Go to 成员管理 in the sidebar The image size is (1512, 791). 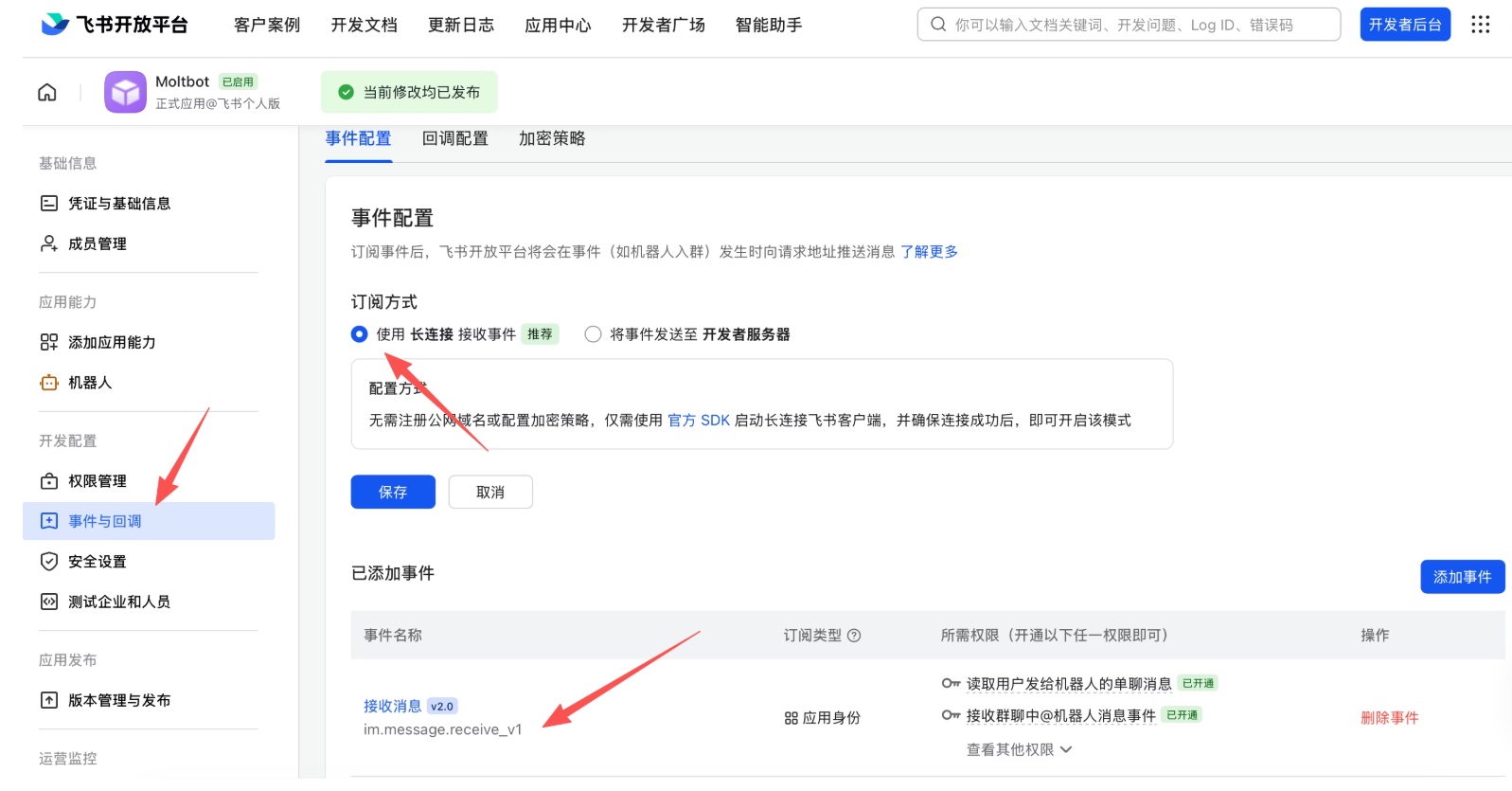coord(97,243)
